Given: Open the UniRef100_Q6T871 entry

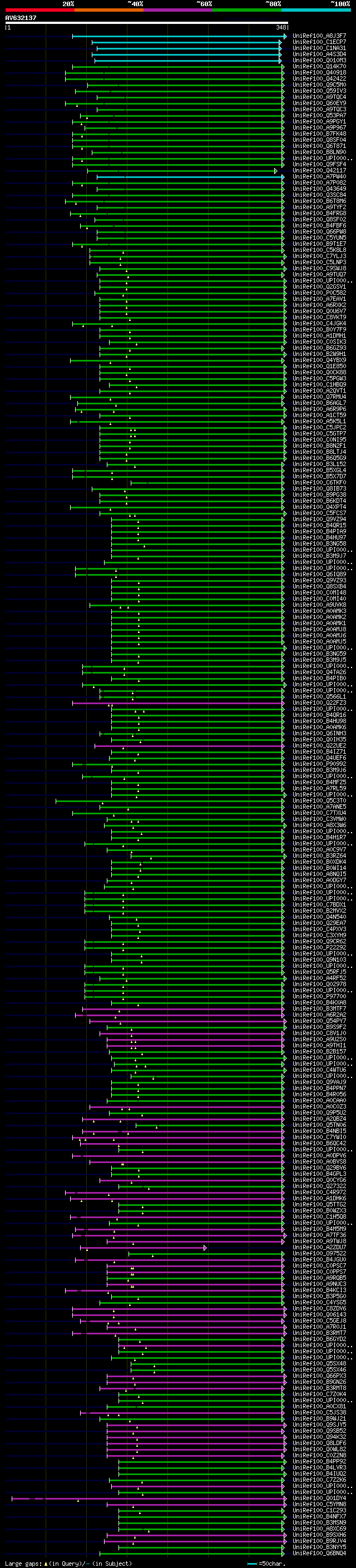Looking at the screenshot, I should (x=319, y=146).
